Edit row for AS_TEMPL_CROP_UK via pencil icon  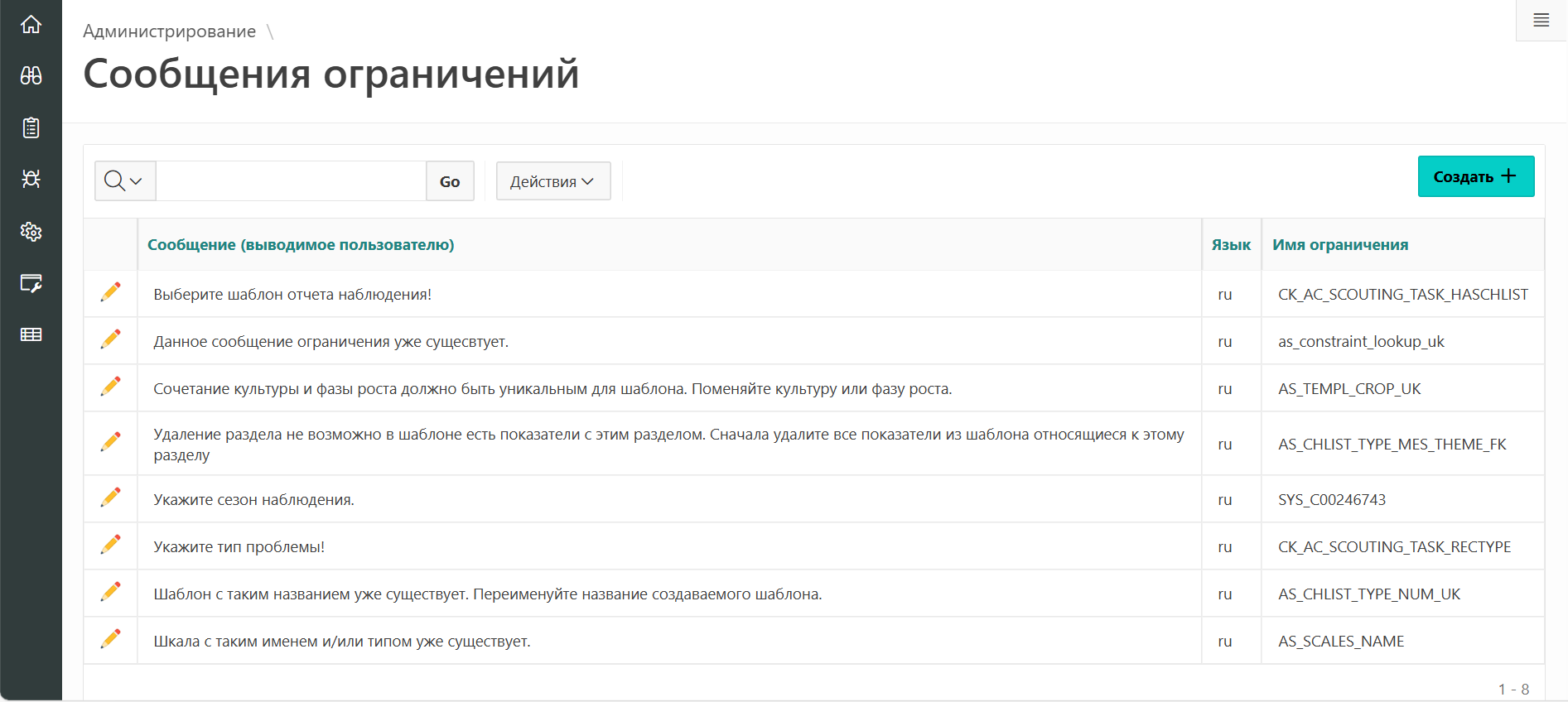click(x=110, y=387)
